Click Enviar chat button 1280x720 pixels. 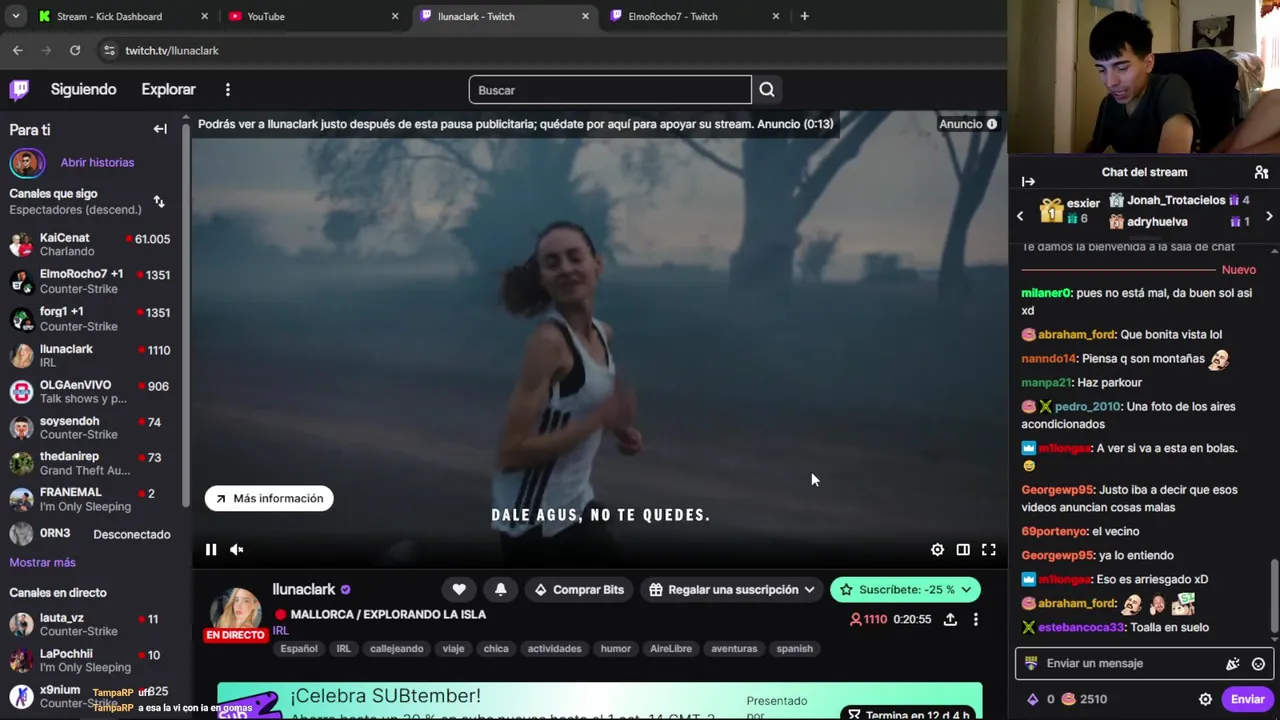[1247, 699]
